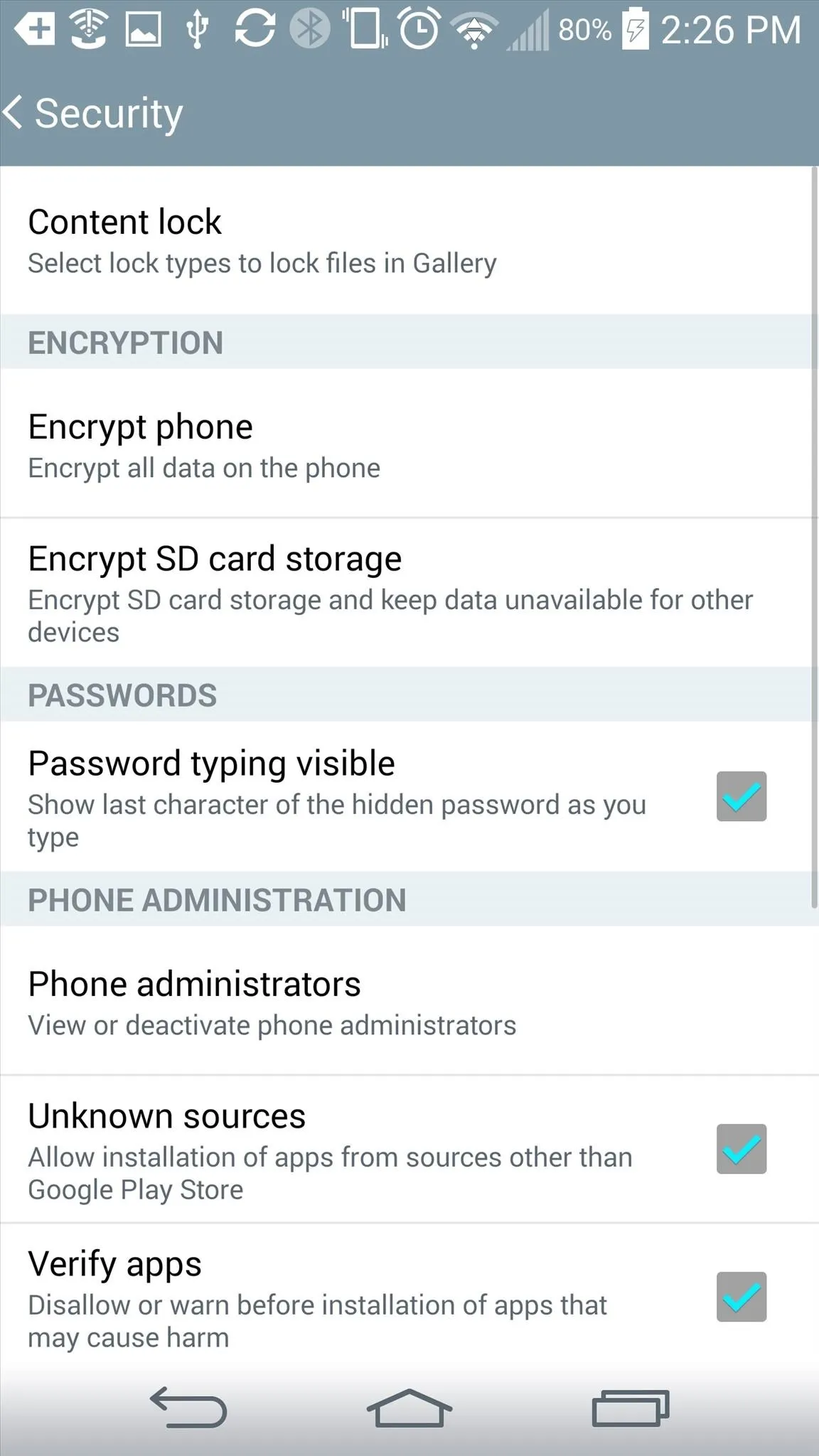Click the vertical scrollbar on the right edge
The height and width of the screenshot is (1456, 819).
coord(815,537)
